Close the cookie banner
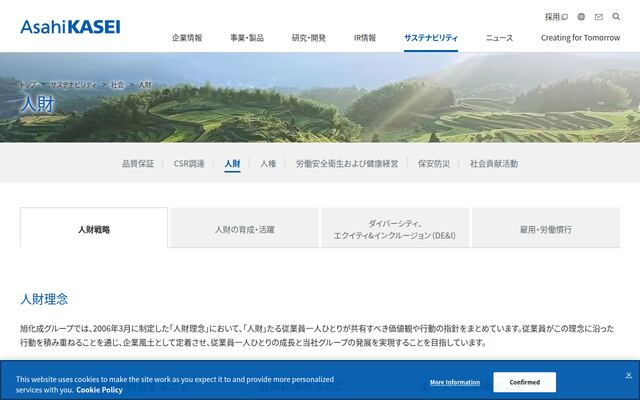Viewport: 640px width, 400px height. [x=629, y=375]
